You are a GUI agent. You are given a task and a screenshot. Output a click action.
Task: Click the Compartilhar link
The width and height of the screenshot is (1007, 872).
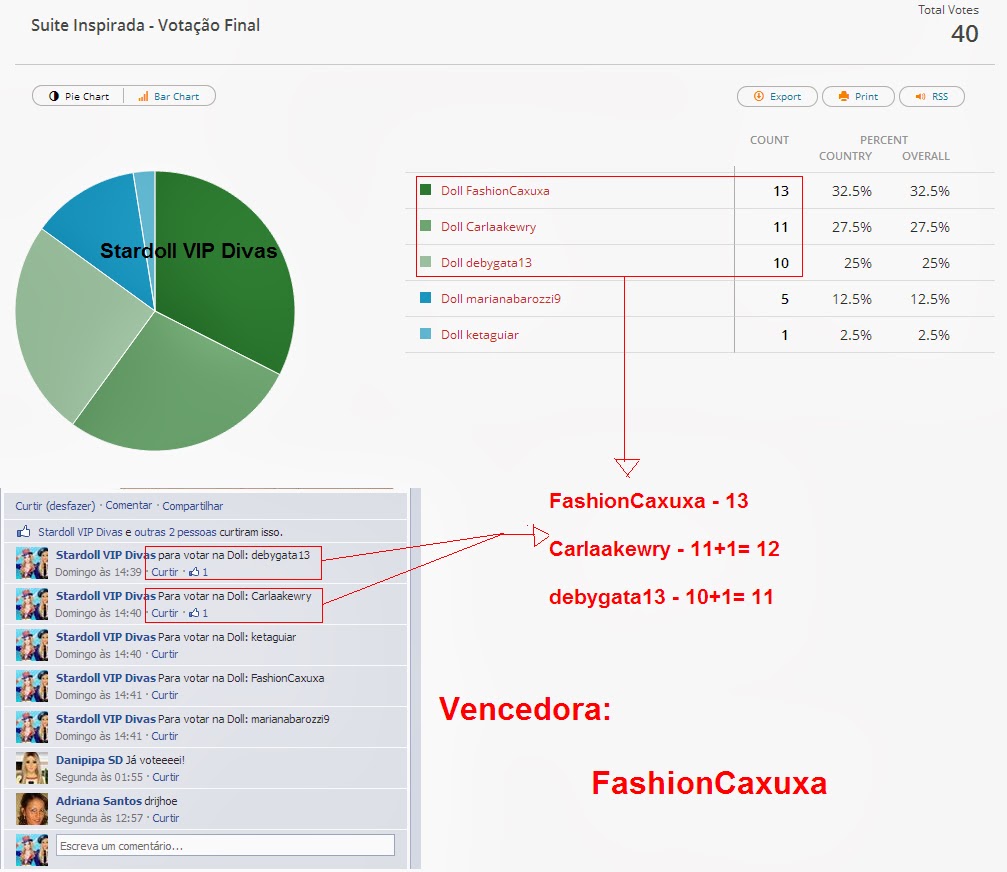(193, 506)
